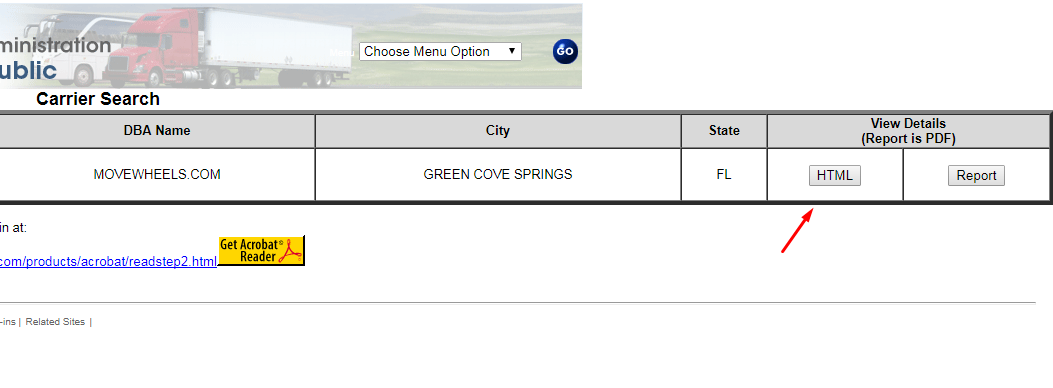The height and width of the screenshot is (388, 1053).
Task: Click the FL state cell
Action: pyautogui.click(x=724, y=175)
